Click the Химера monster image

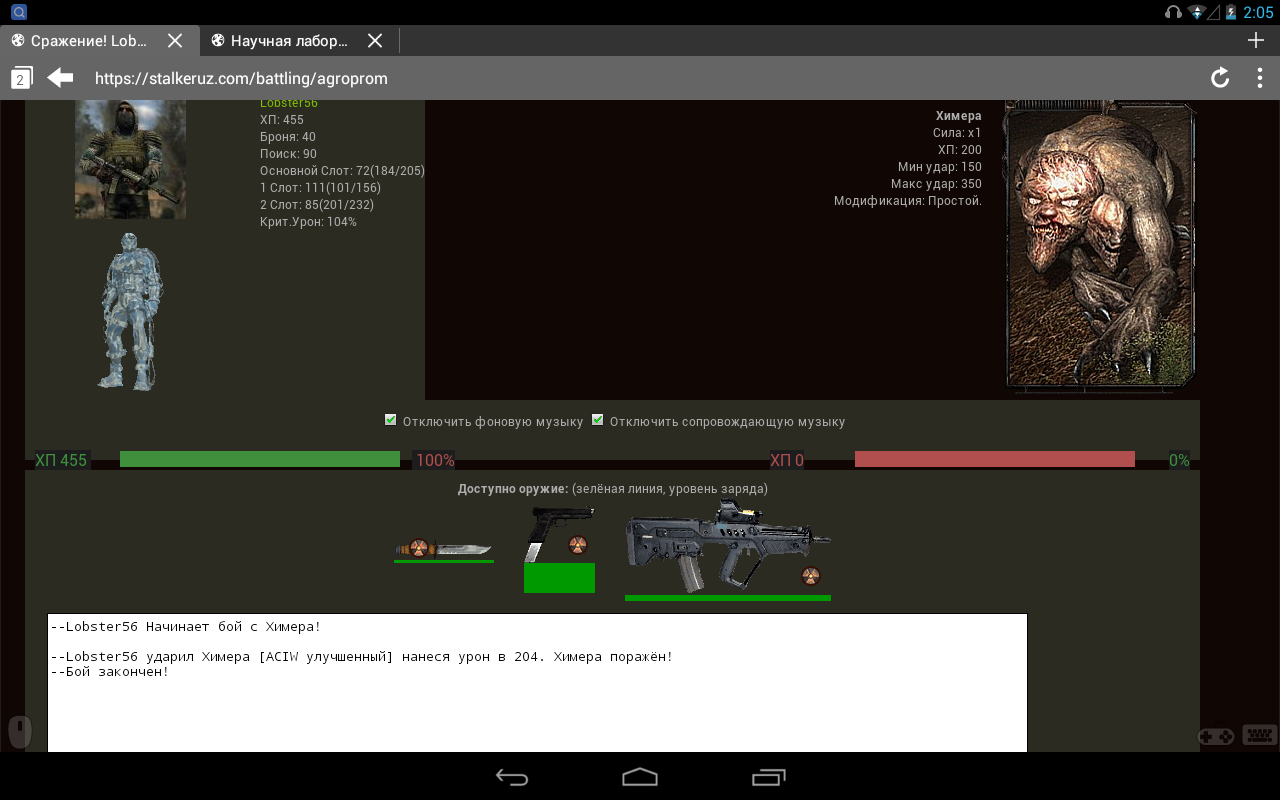click(1100, 244)
